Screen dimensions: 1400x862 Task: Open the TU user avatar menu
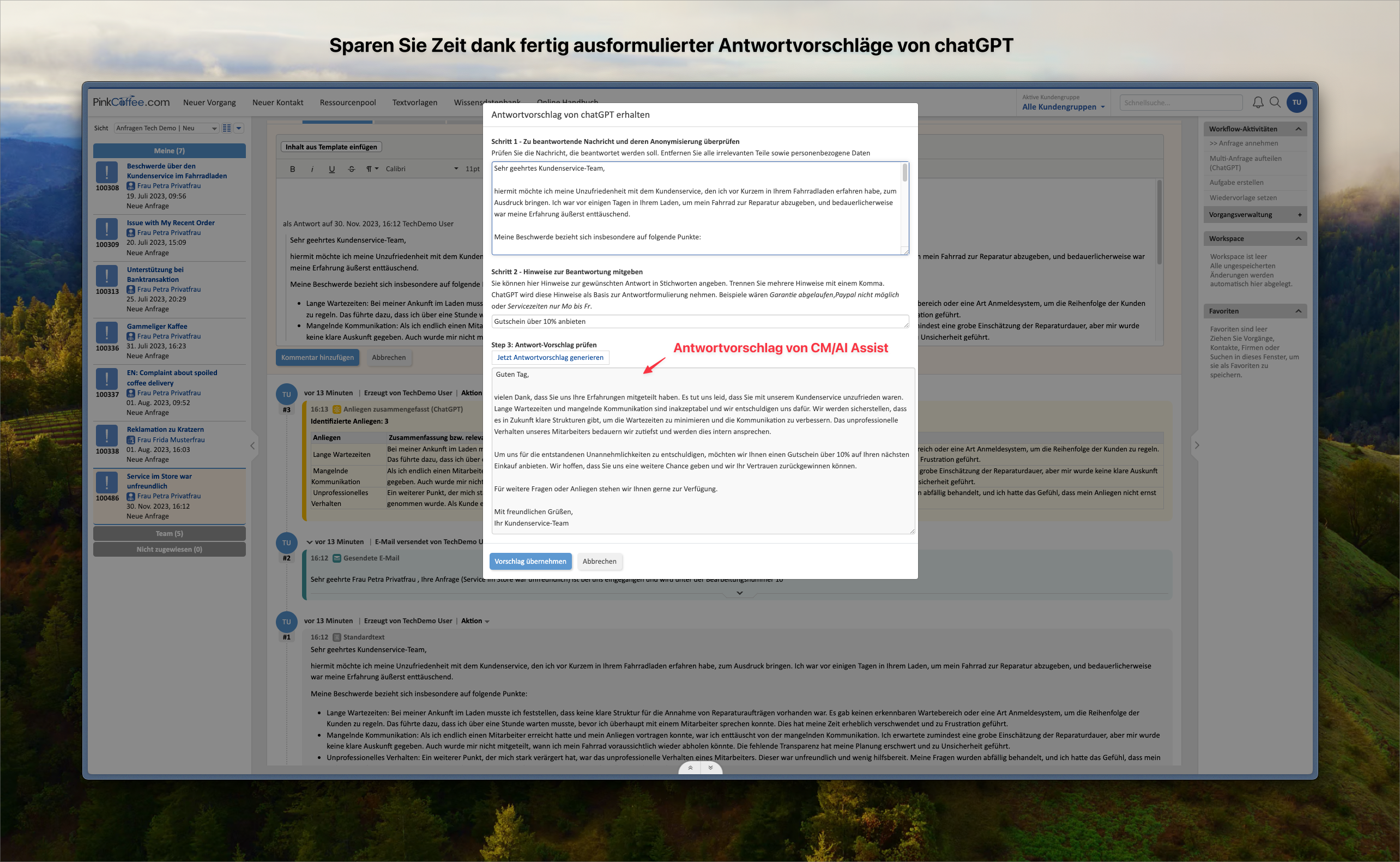point(1296,103)
